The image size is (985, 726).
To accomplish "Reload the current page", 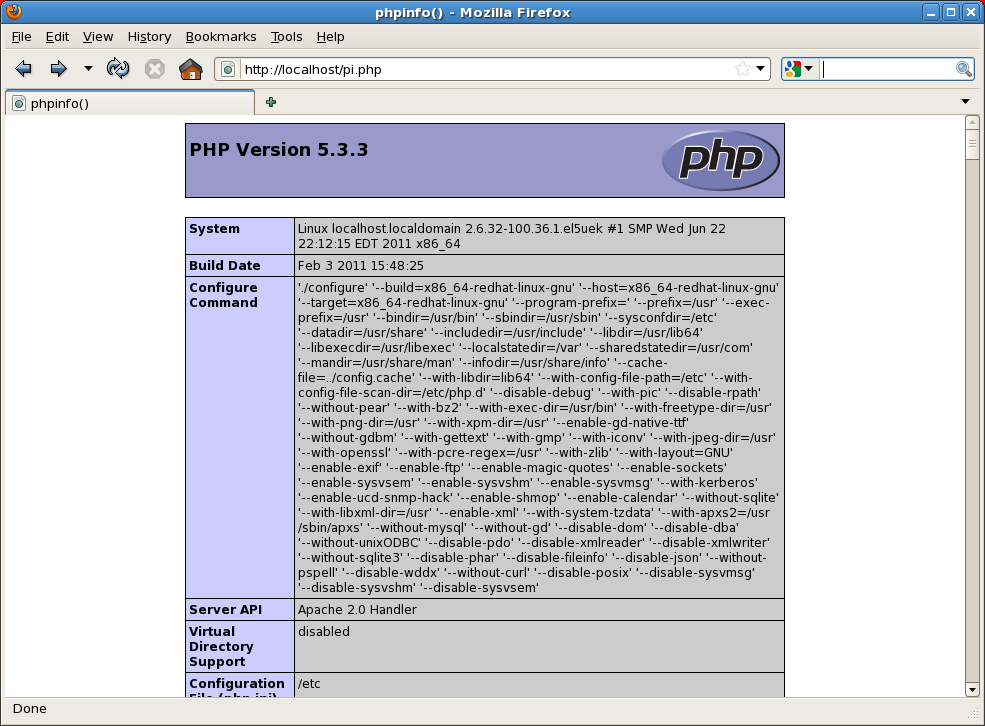I will click(x=118, y=69).
